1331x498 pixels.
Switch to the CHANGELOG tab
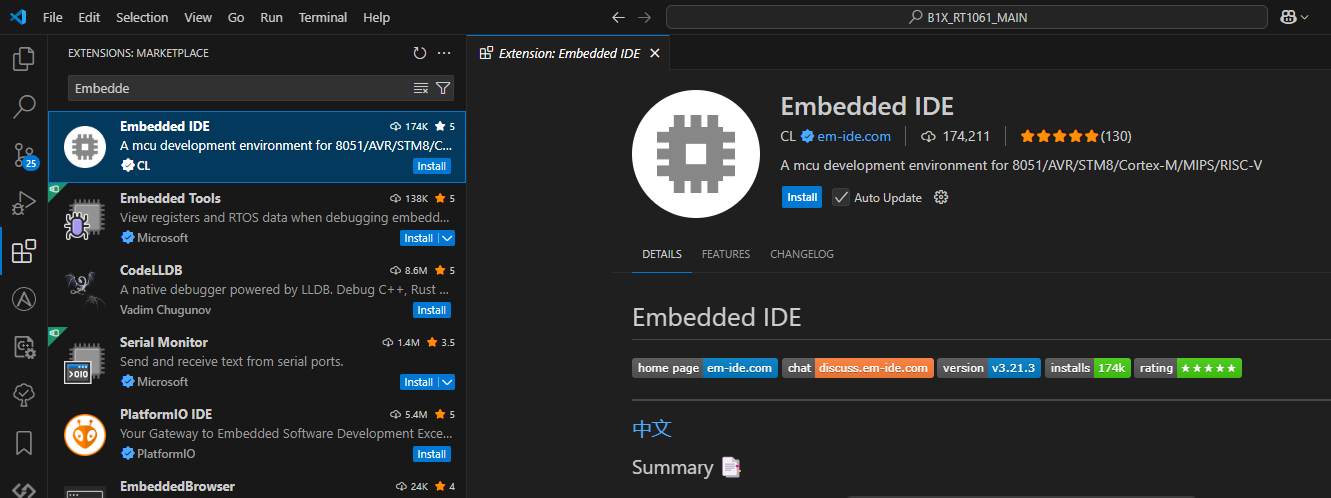(802, 254)
